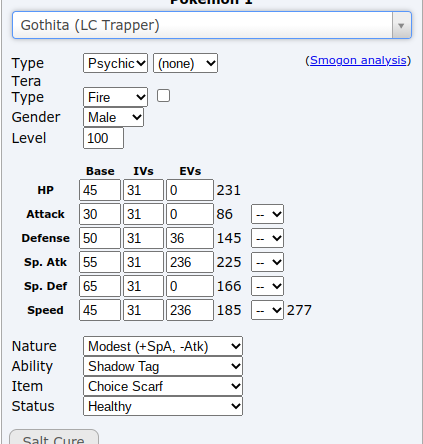The height and width of the screenshot is (444, 423).
Task: Open Attack stat boost dropdown
Action: pos(267,214)
